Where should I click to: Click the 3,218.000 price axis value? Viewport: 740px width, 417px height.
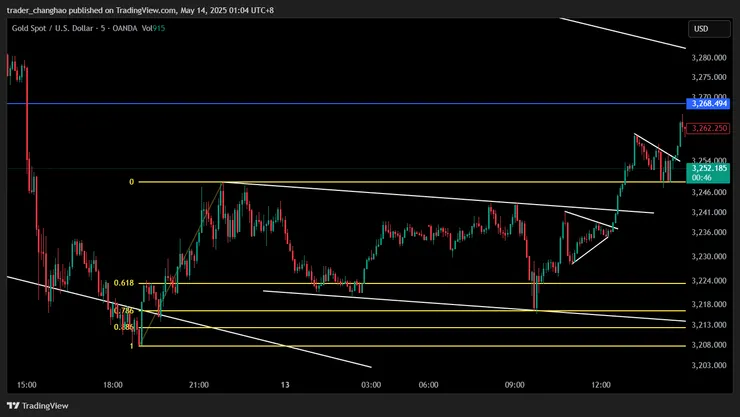coord(709,304)
